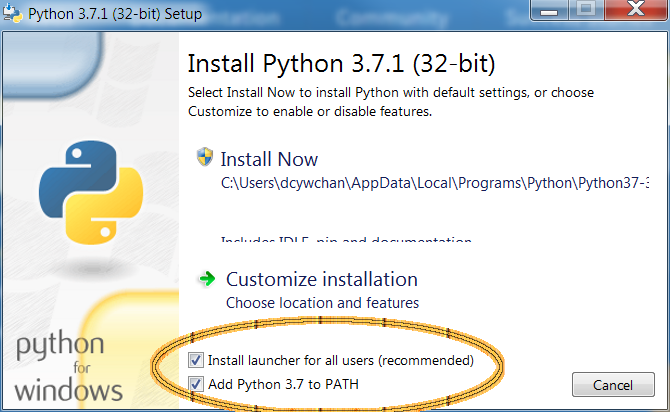Maximize the Python Setup window
Image resolution: width=670 pixels, height=412 pixels.
586,10
